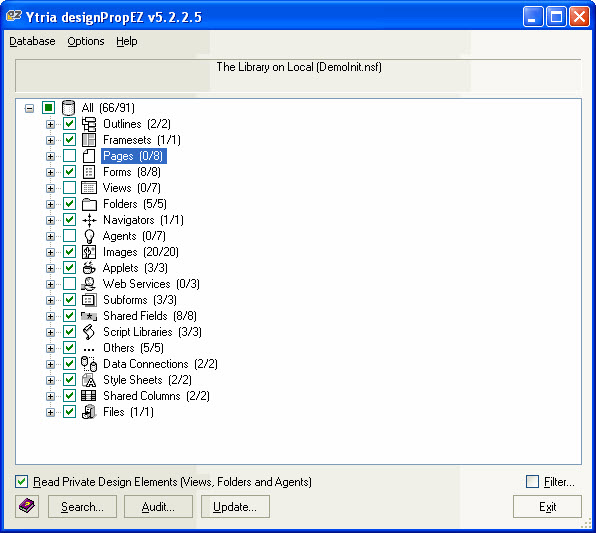Click the Agents lightbulb icon
Image resolution: width=596 pixels, height=533 pixels.
click(x=89, y=236)
